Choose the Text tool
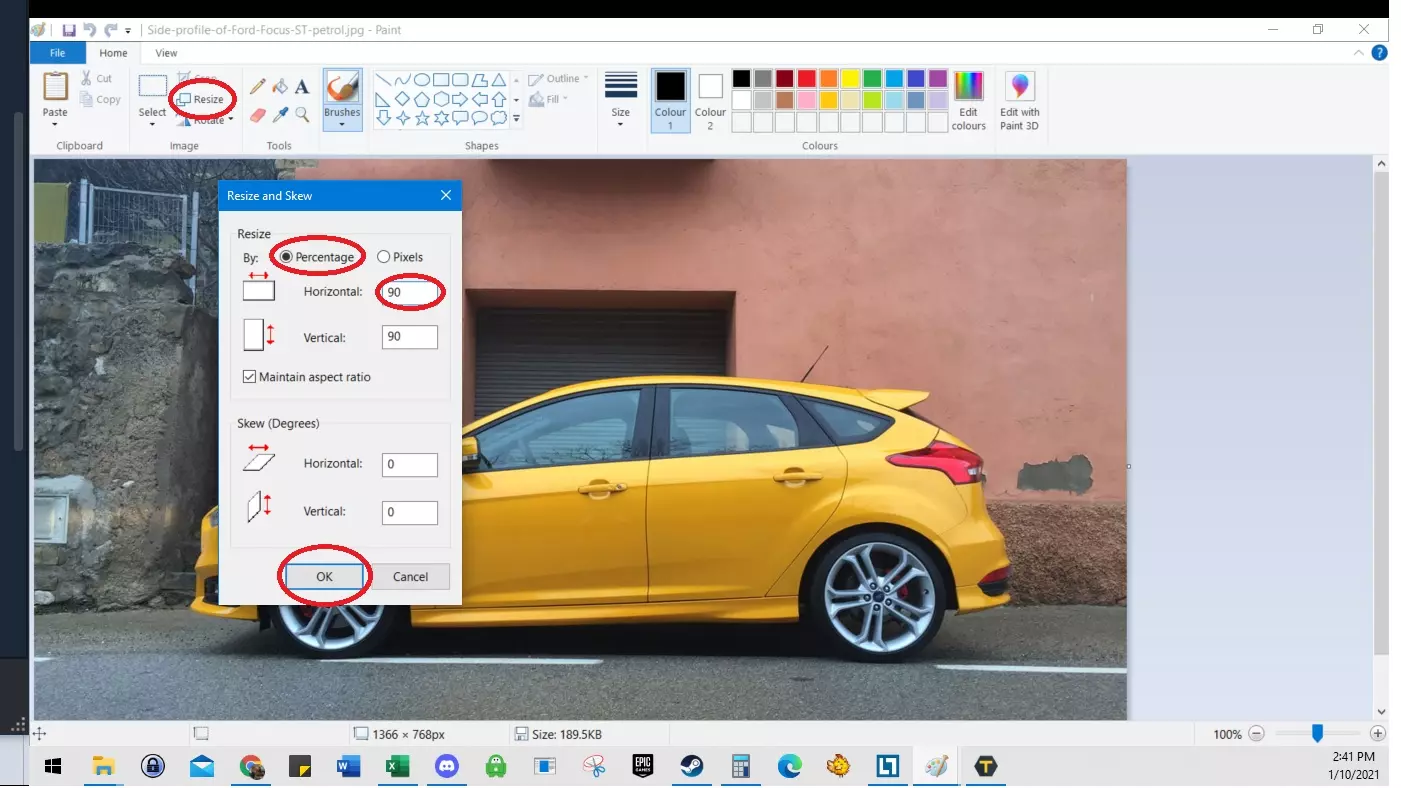Image resolution: width=1401 pixels, height=788 pixels. click(x=302, y=87)
